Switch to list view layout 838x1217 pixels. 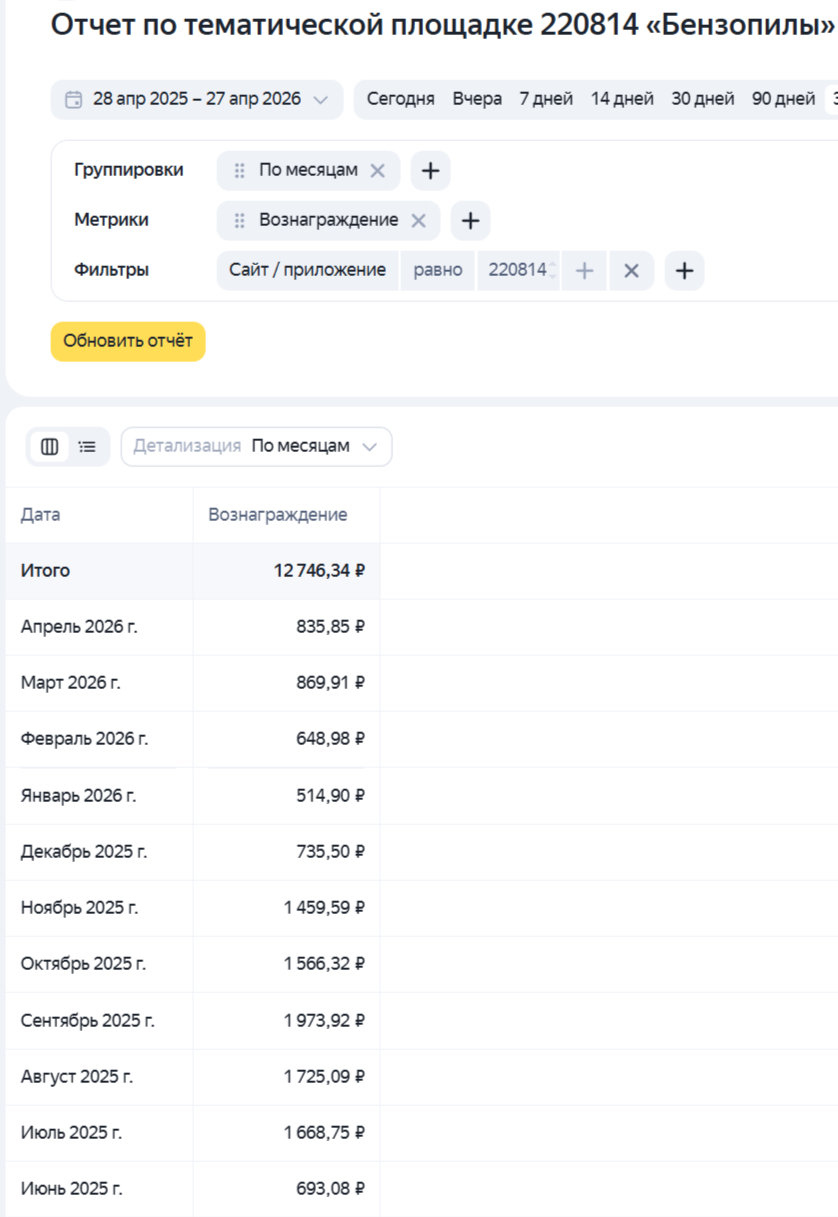(88, 447)
